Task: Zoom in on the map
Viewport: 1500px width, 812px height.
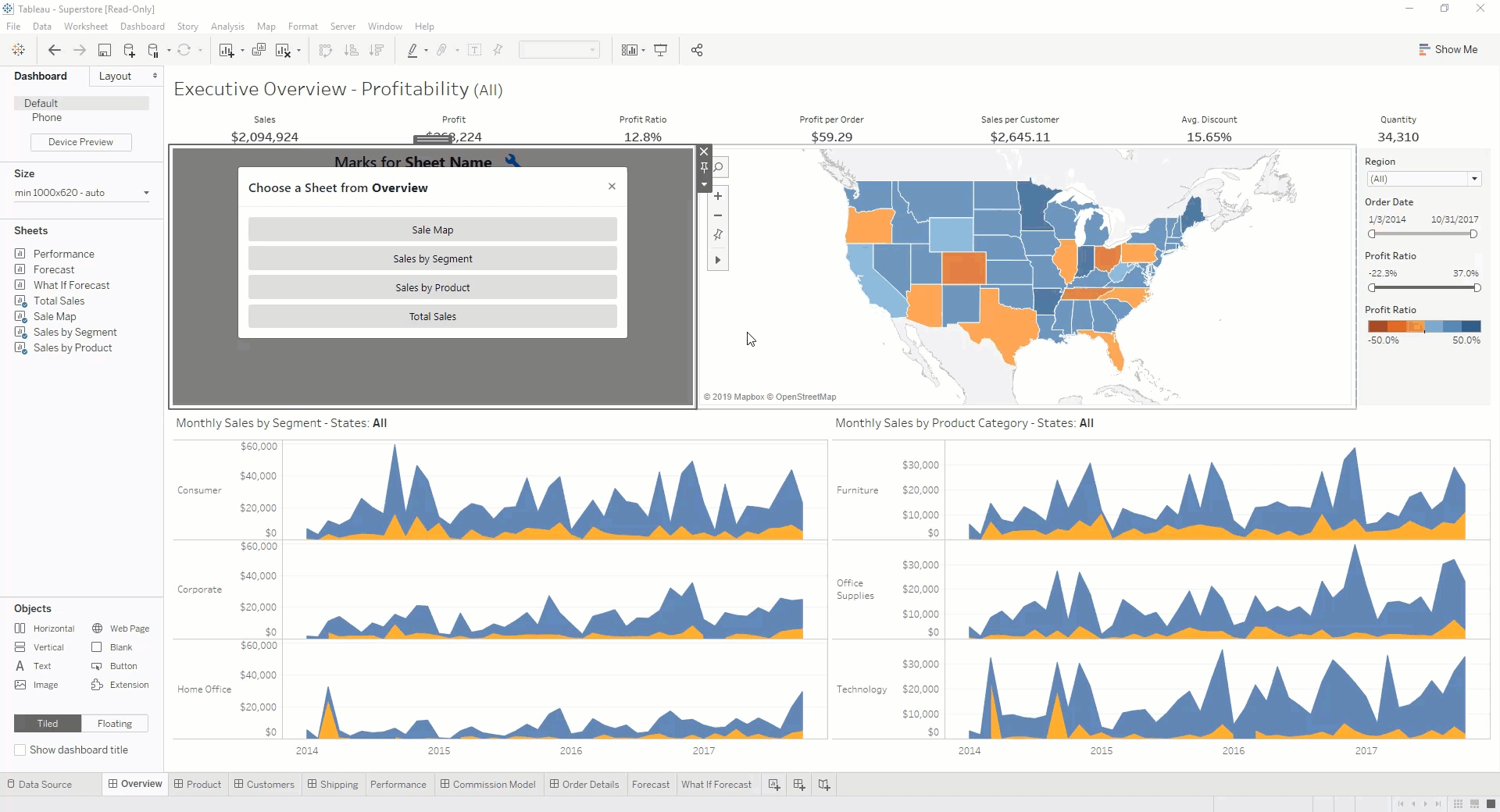Action: pyautogui.click(x=718, y=196)
